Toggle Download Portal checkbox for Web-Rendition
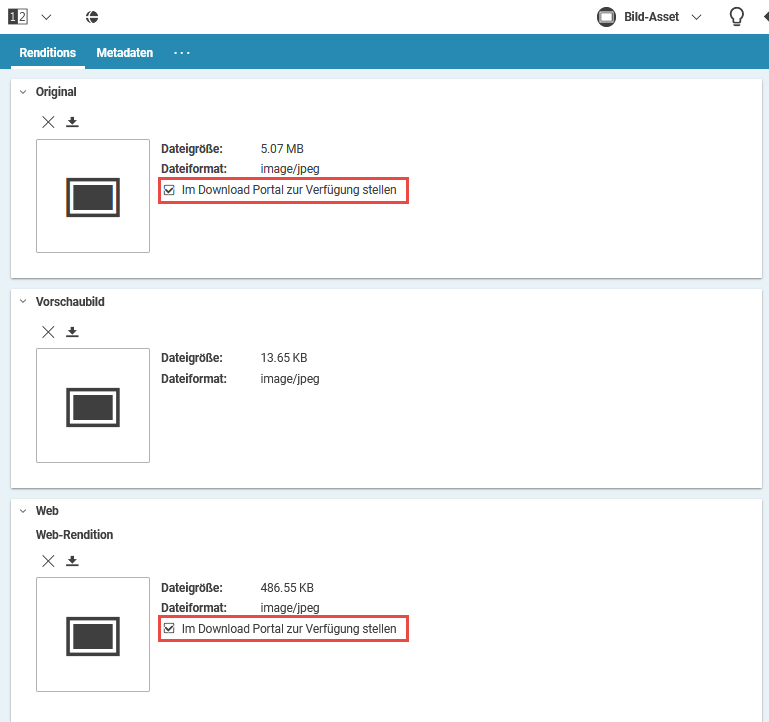 coord(169,629)
